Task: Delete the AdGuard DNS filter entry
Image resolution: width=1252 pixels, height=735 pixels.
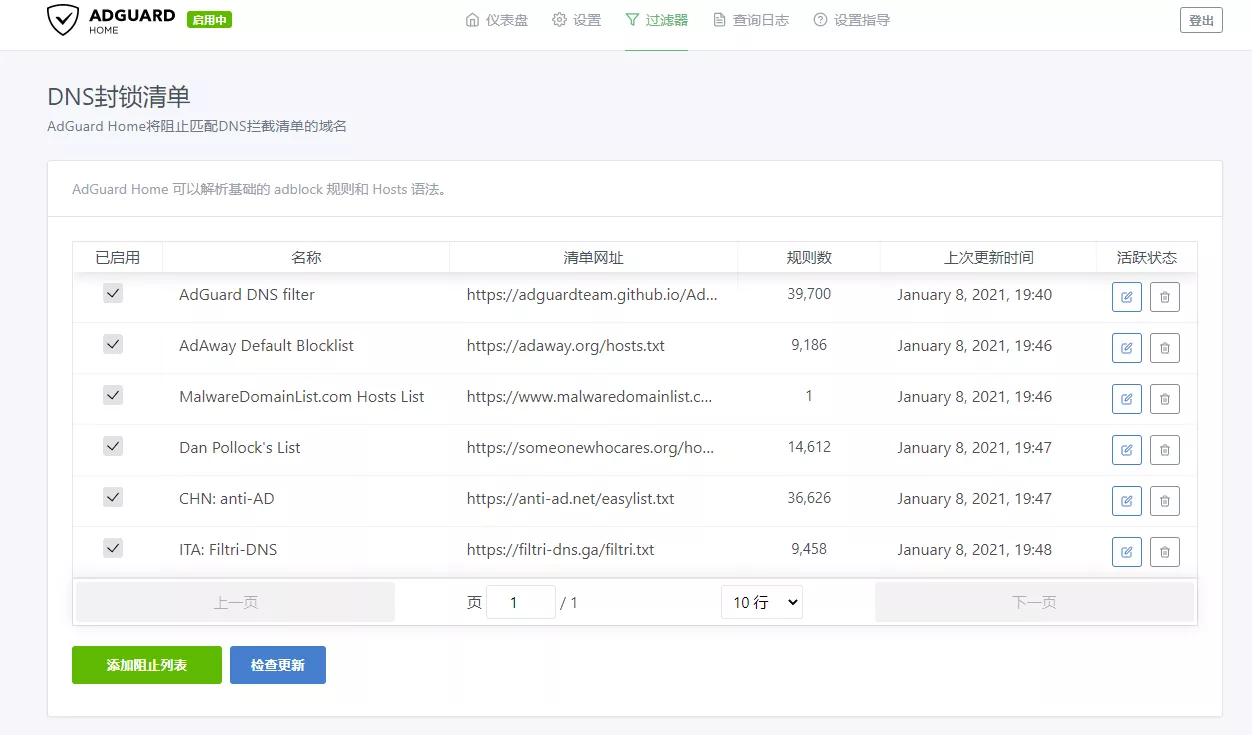Action: (x=1165, y=297)
